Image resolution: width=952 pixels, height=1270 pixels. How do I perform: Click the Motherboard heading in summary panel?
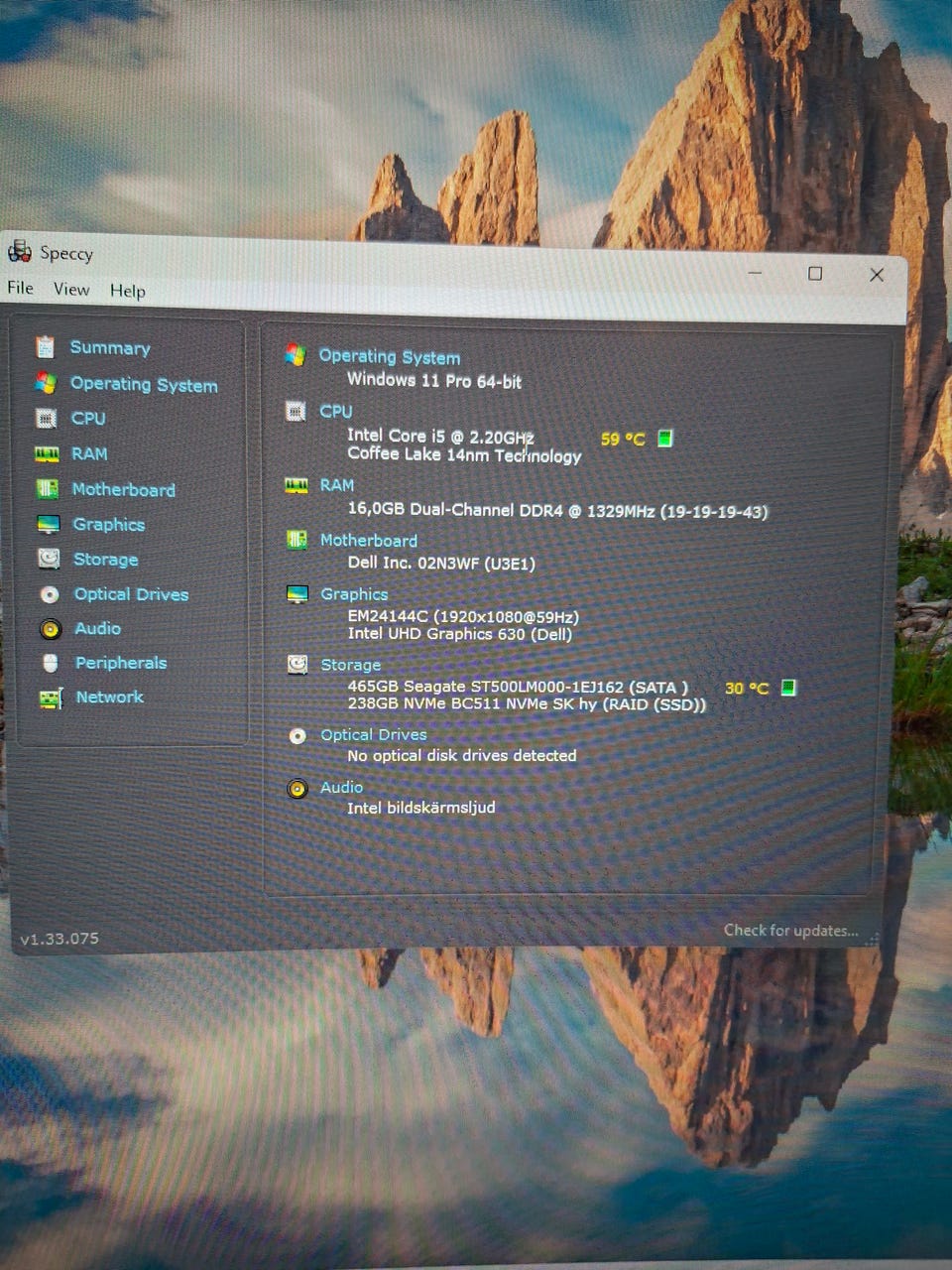368,541
